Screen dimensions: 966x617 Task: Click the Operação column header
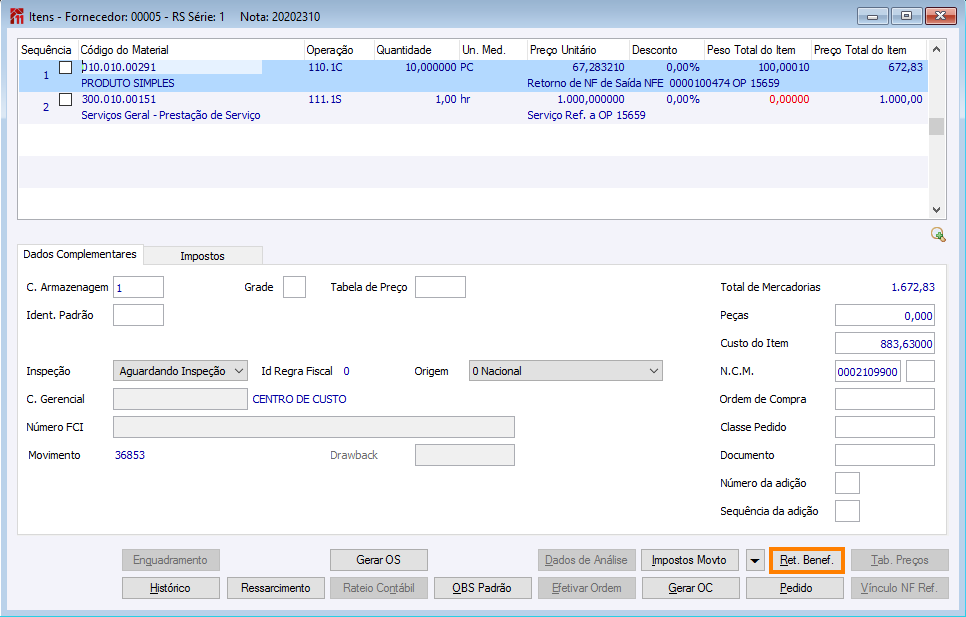[339, 50]
